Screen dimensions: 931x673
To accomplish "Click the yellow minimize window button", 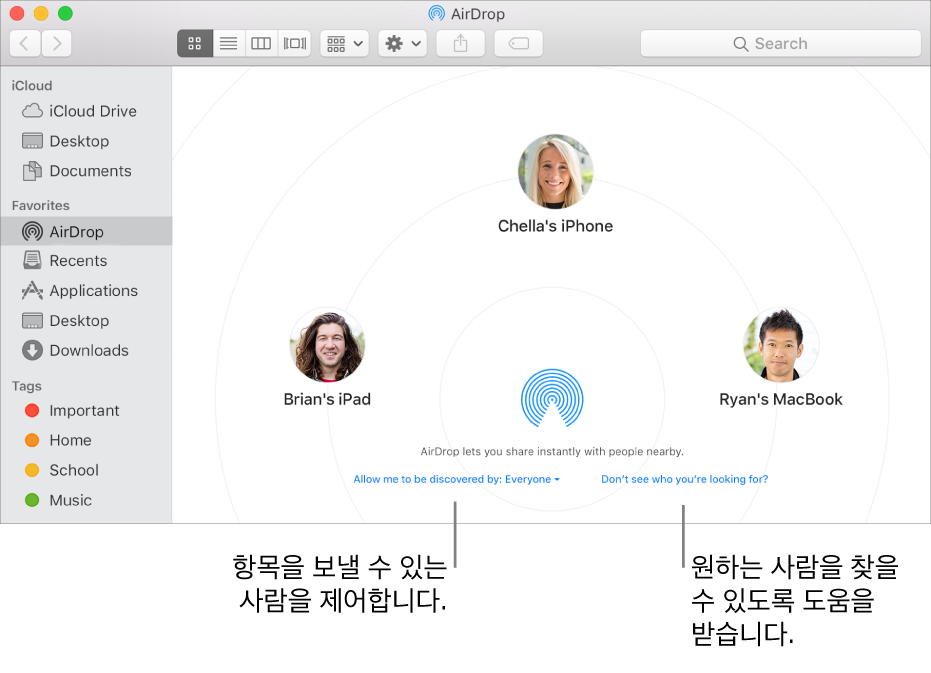I will [x=41, y=13].
